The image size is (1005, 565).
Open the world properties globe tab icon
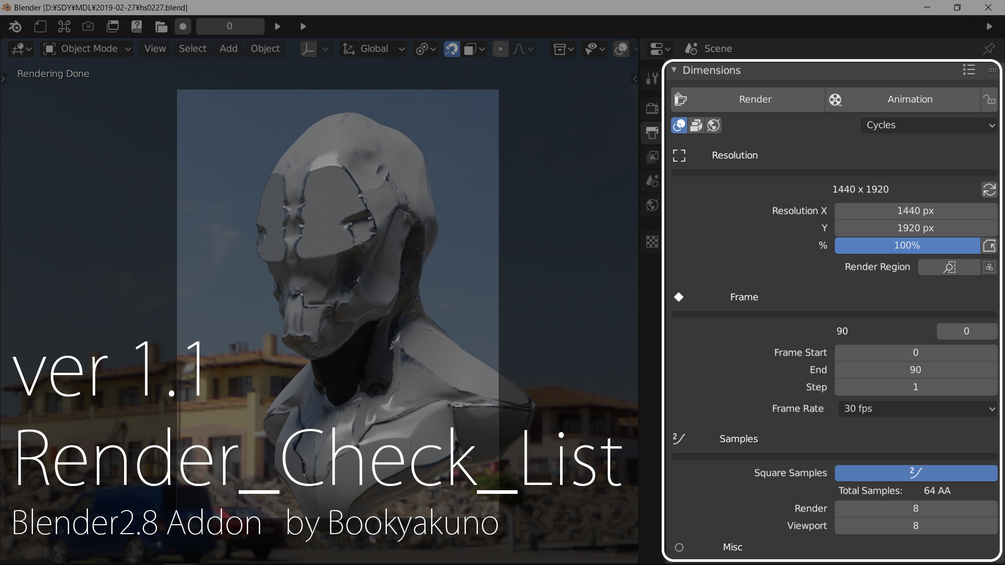click(x=652, y=205)
